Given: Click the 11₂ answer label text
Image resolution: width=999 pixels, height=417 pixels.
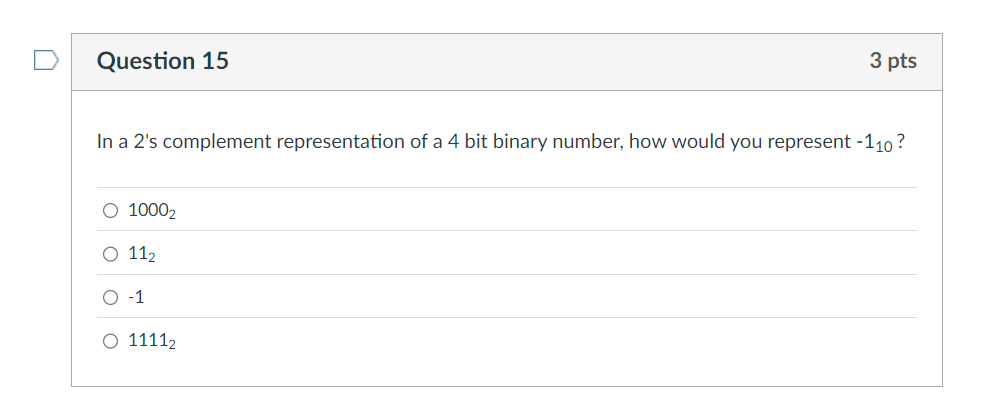Looking at the screenshot, I should pyautogui.click(x=142, y=254).
